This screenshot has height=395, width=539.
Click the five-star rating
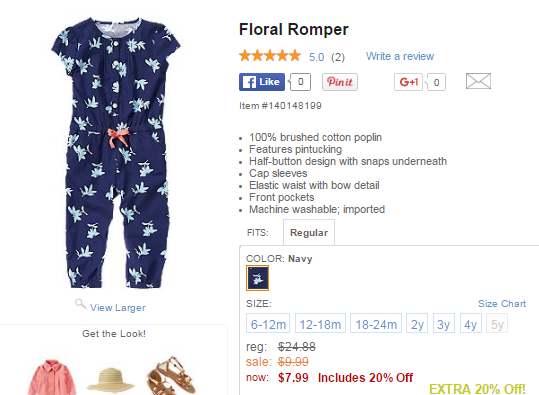point(270,56)
